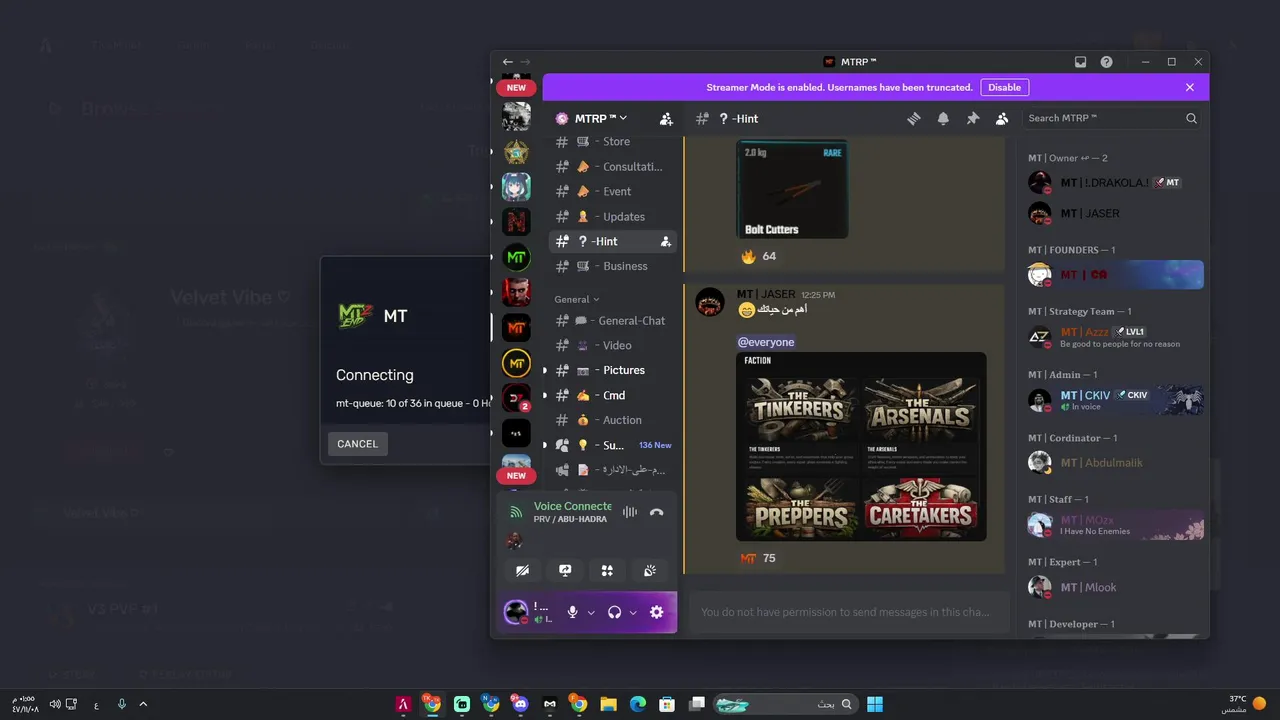The width and height of the screenshot is (1280, 720).
Task: Open the Event channel
Action: click(613, 192)
